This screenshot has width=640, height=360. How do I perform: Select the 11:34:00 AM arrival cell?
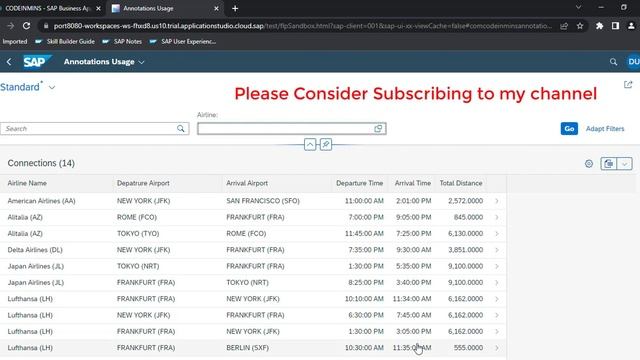click(x=412, y=299)
